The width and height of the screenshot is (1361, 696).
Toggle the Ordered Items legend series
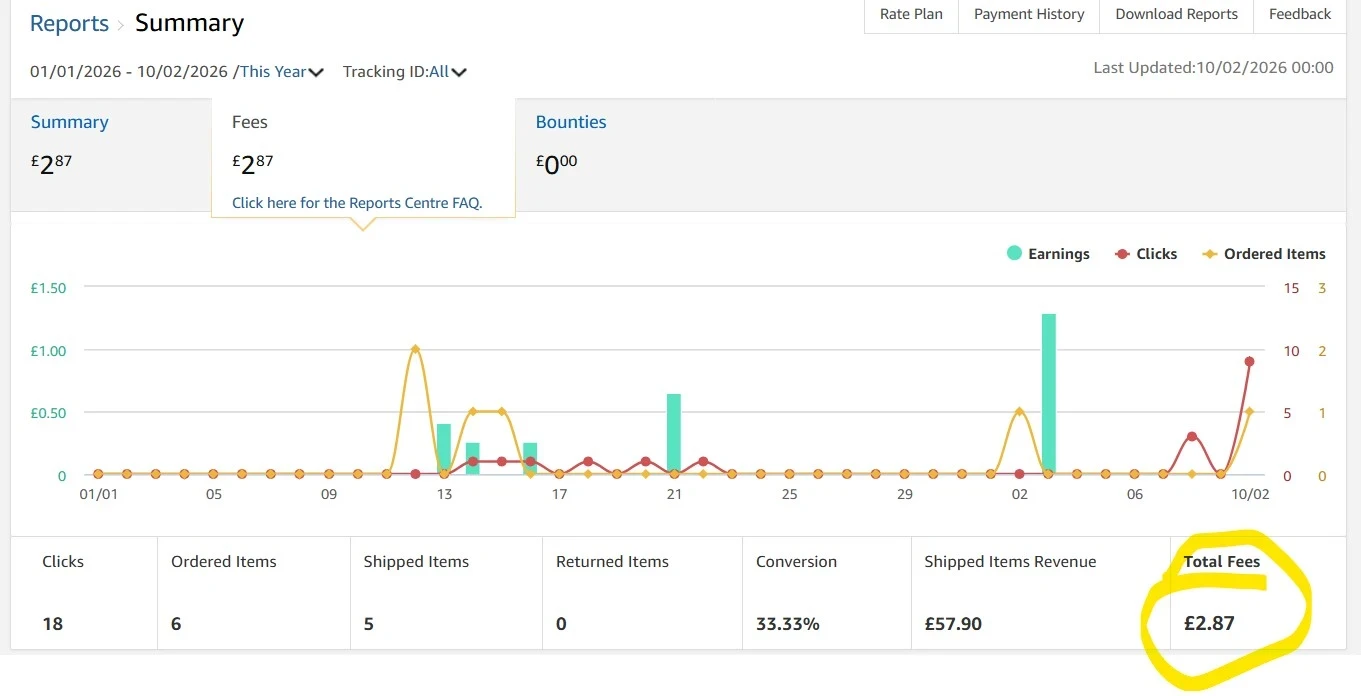[x=1264, y=254]
